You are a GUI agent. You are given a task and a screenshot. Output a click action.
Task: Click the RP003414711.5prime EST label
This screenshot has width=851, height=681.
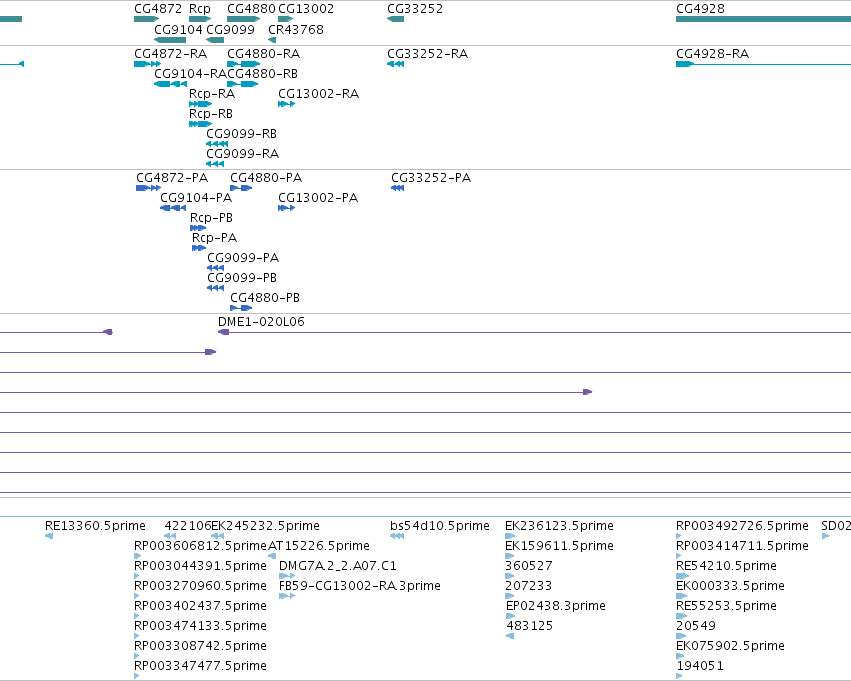click(742, 546)
